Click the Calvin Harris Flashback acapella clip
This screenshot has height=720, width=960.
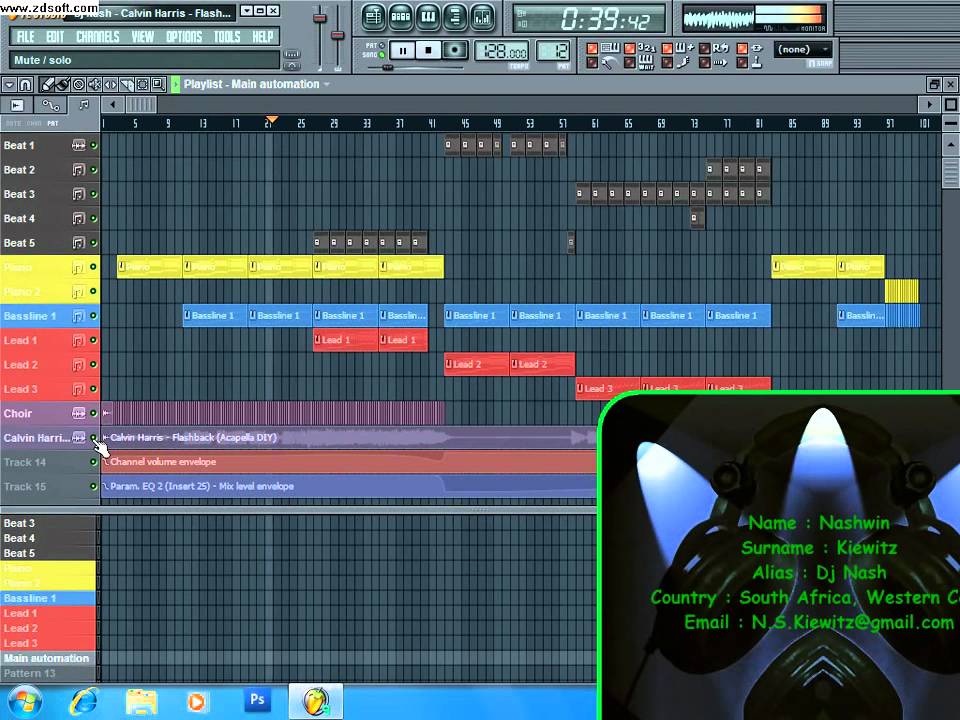(348, 438)
